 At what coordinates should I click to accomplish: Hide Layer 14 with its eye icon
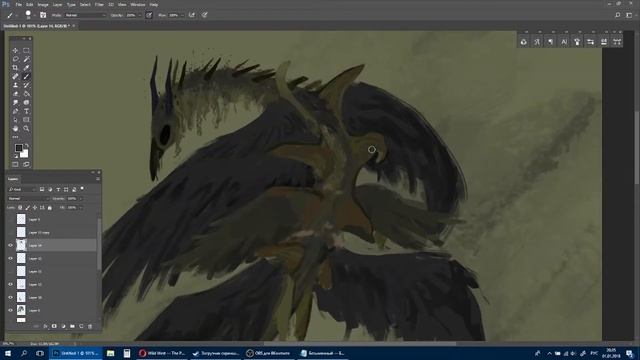coord(11,245)
